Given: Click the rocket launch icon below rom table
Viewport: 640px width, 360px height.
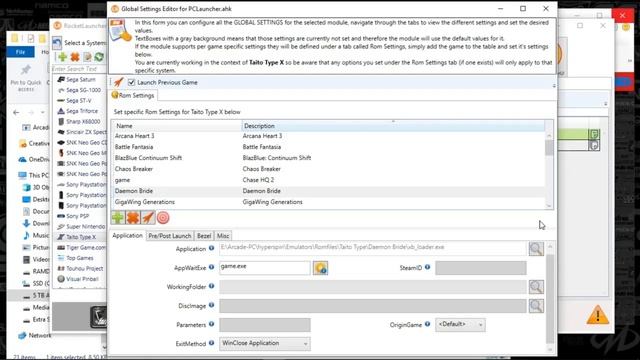Looking at the screenshot, I should 148,218.
